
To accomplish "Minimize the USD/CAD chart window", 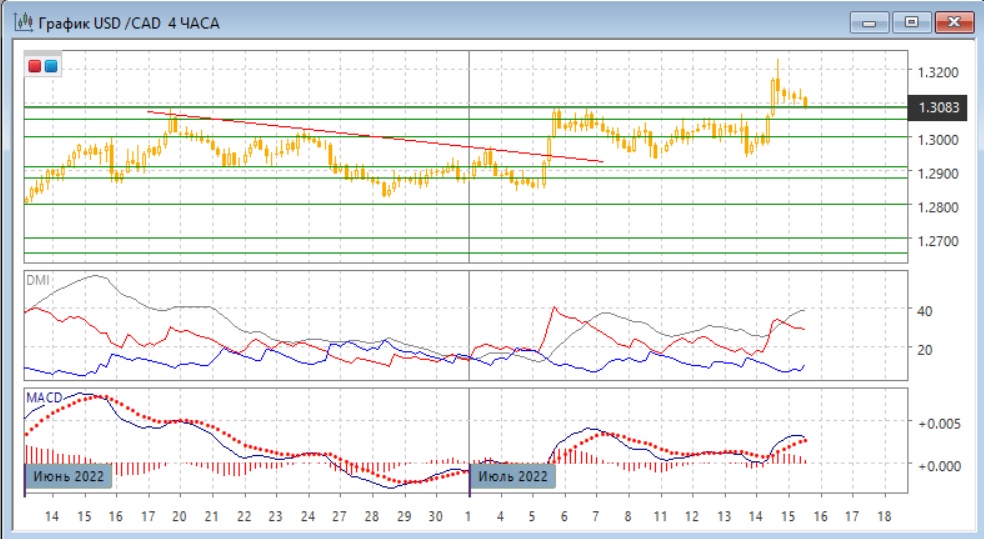I will click(x=869, y=23).
